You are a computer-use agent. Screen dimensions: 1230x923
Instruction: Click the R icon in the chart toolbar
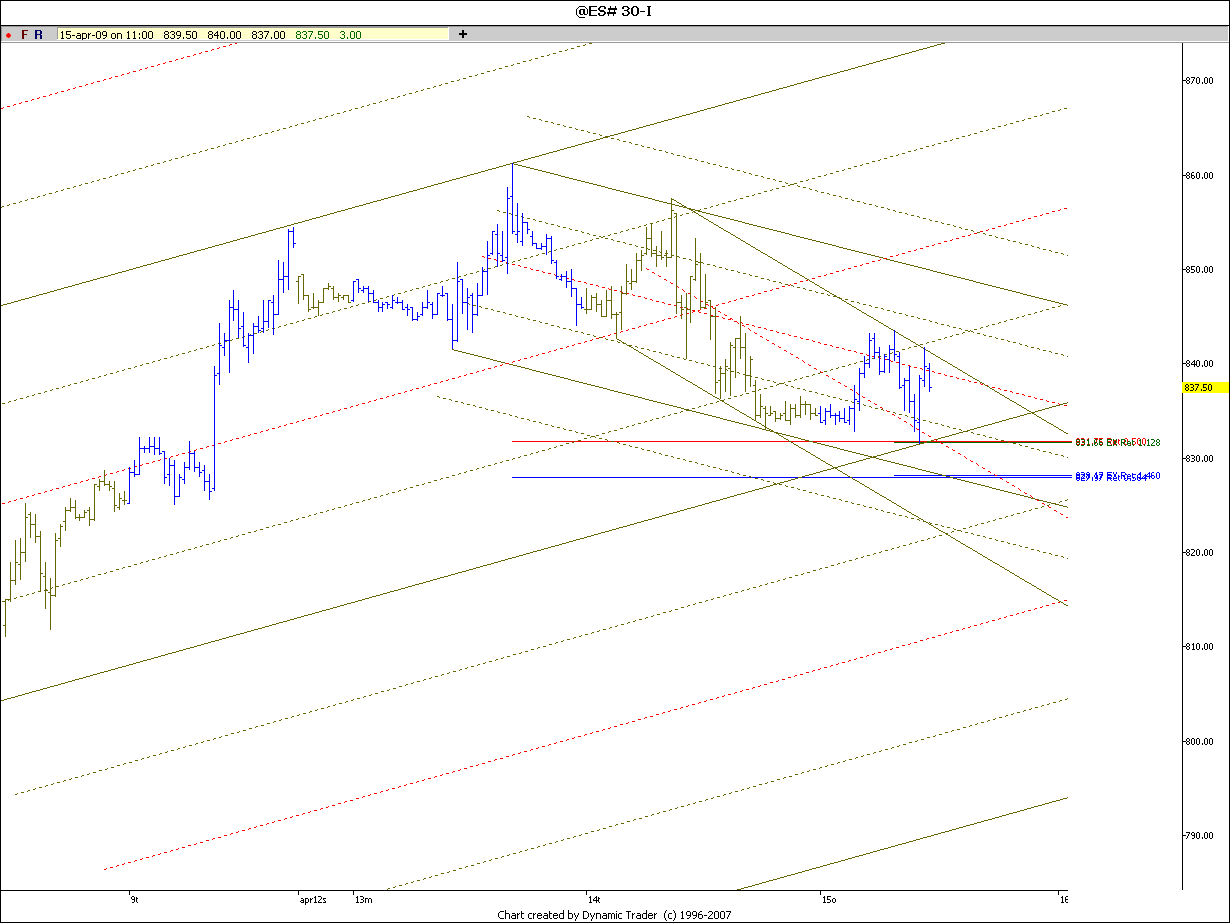[38, 34]
